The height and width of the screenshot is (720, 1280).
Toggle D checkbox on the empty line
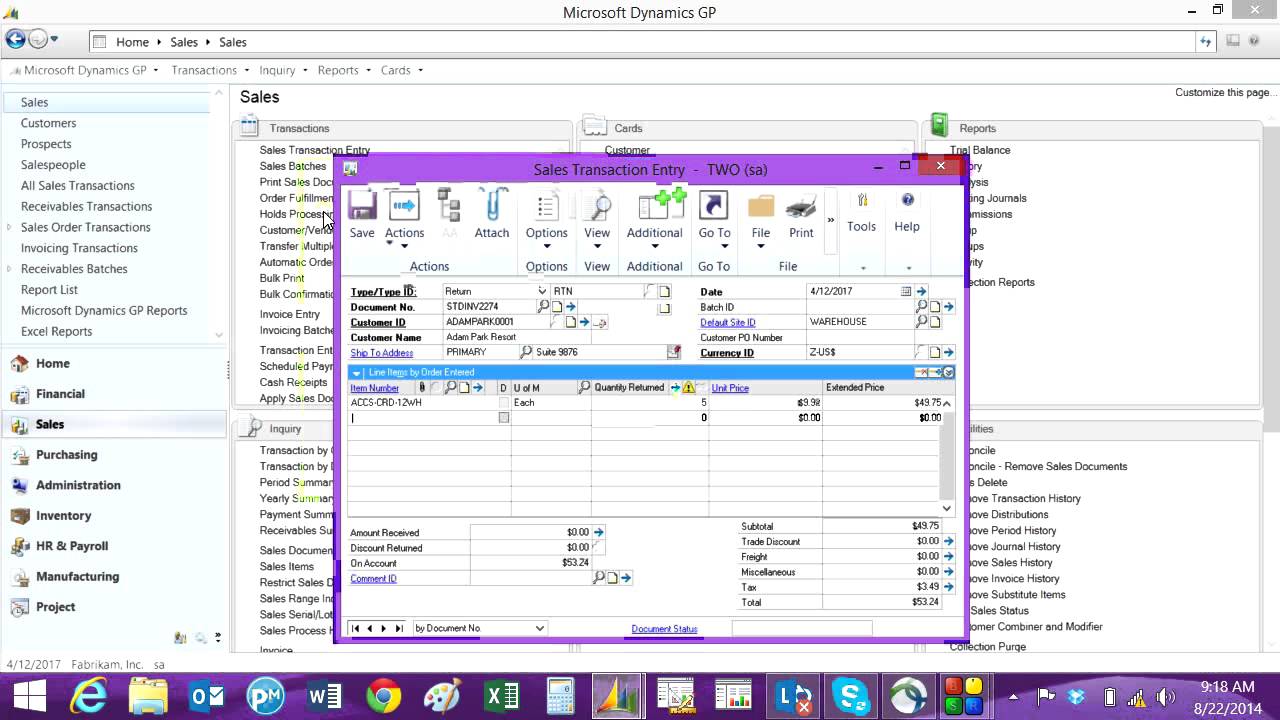click(504, 417)
